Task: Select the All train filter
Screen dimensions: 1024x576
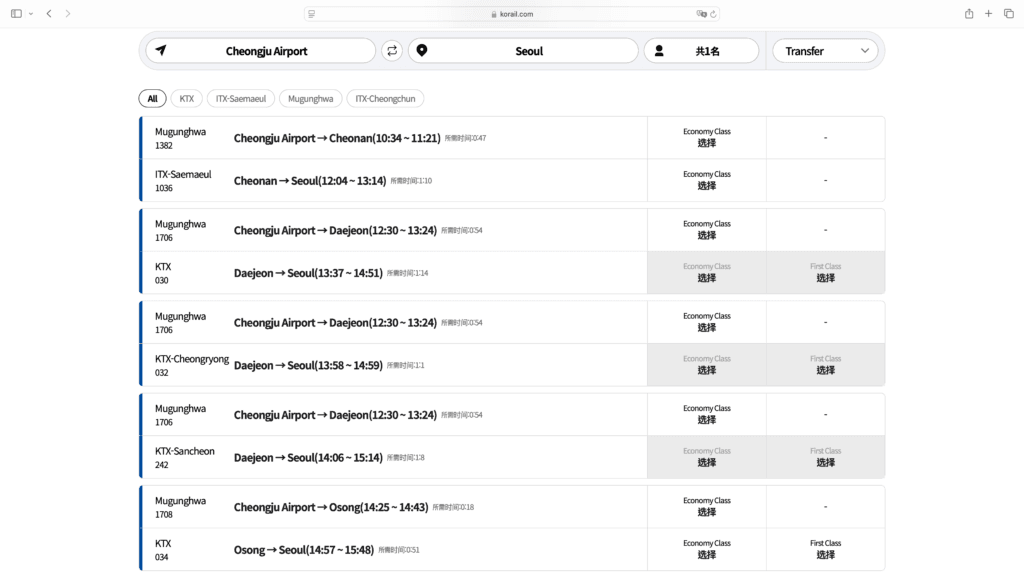Action: 152,99
